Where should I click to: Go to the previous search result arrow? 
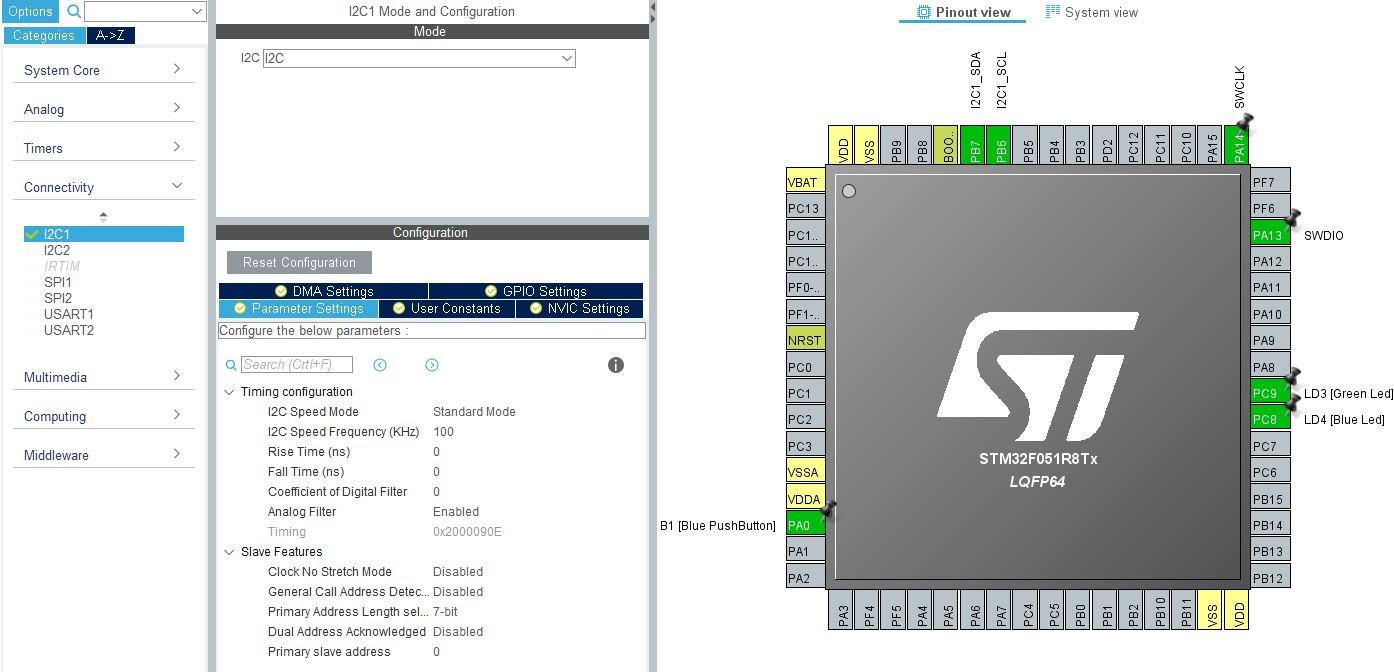coord(380,365)
